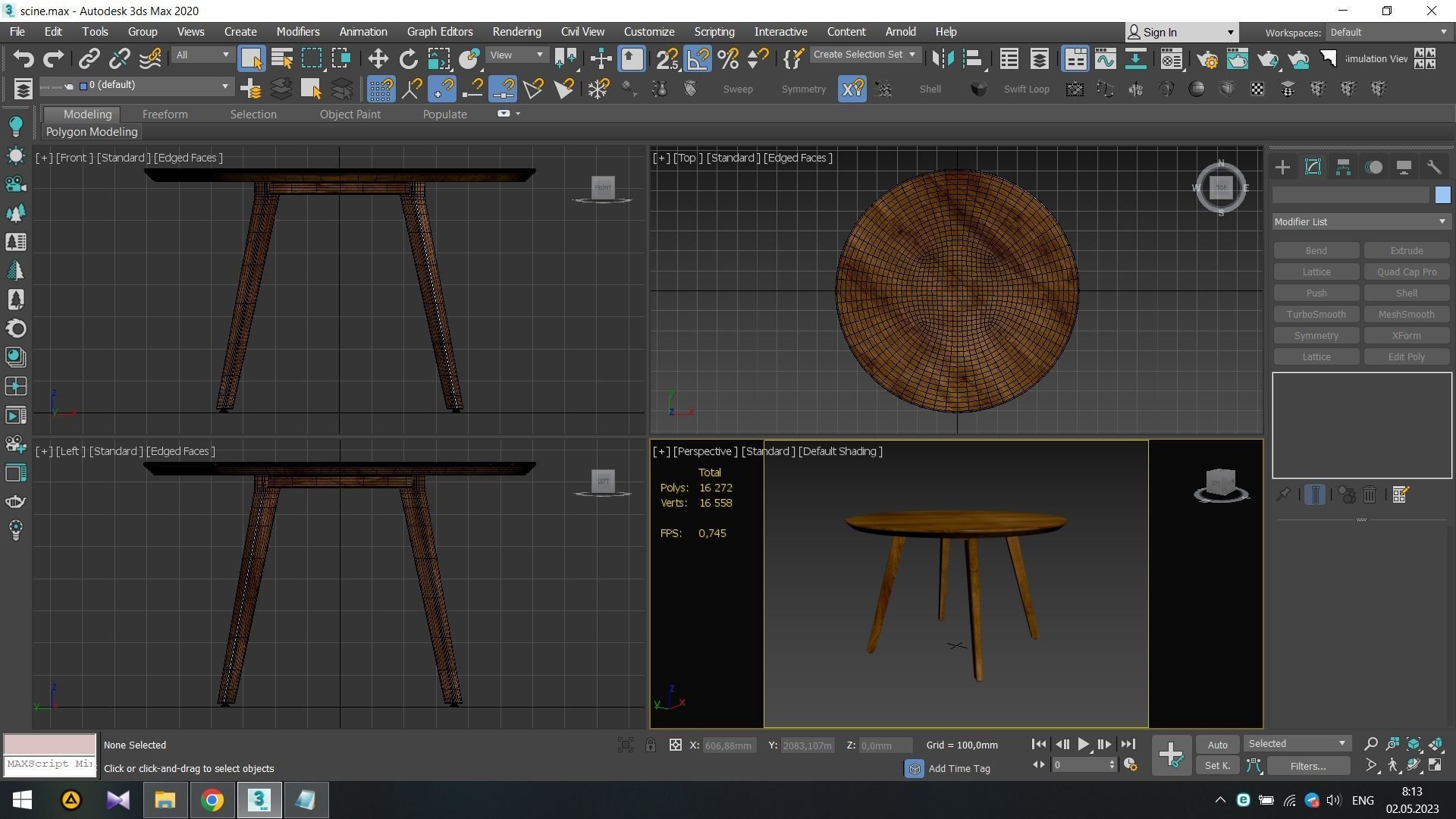Screen dimensions: 1456x819
Task: Click the object color swatch
Action: 1442,196
